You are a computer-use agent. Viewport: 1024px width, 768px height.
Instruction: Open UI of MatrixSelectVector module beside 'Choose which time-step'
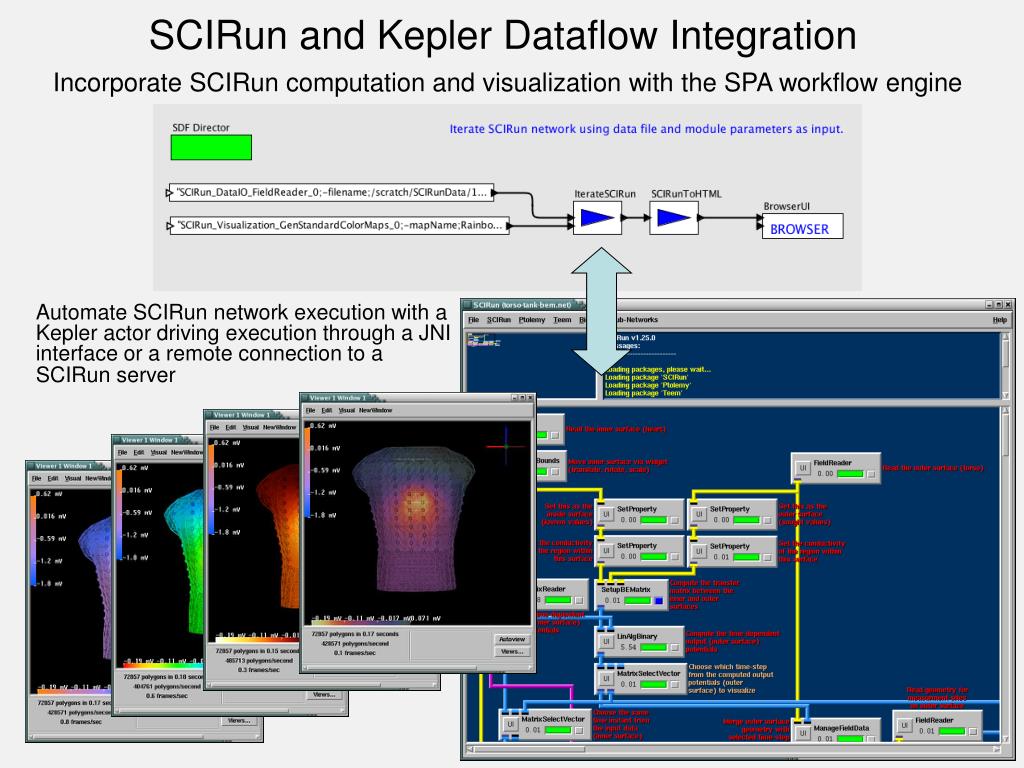pyautogui.click(x=606, y=679)
